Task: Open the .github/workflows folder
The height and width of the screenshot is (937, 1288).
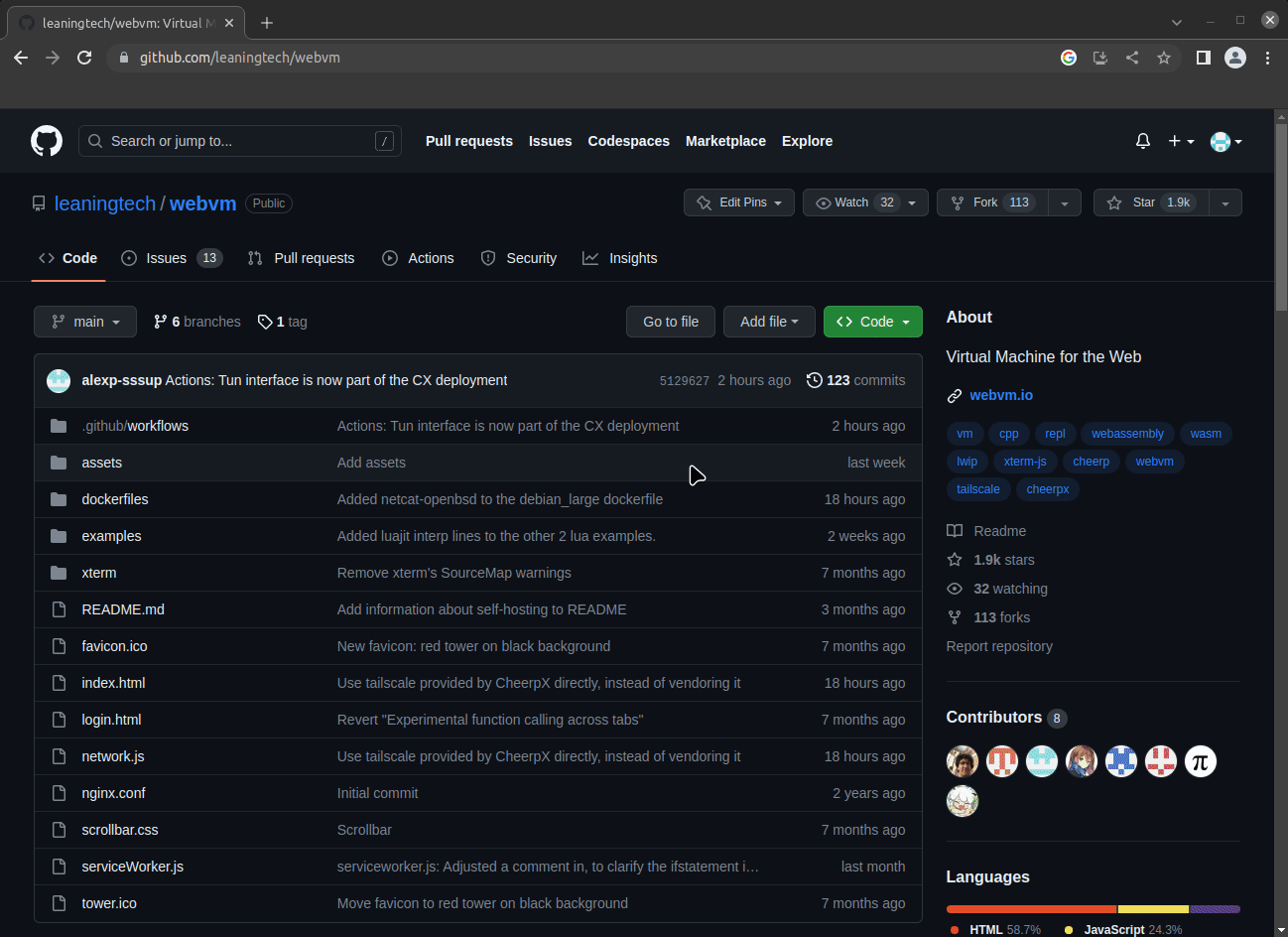Action: (135, 426)
